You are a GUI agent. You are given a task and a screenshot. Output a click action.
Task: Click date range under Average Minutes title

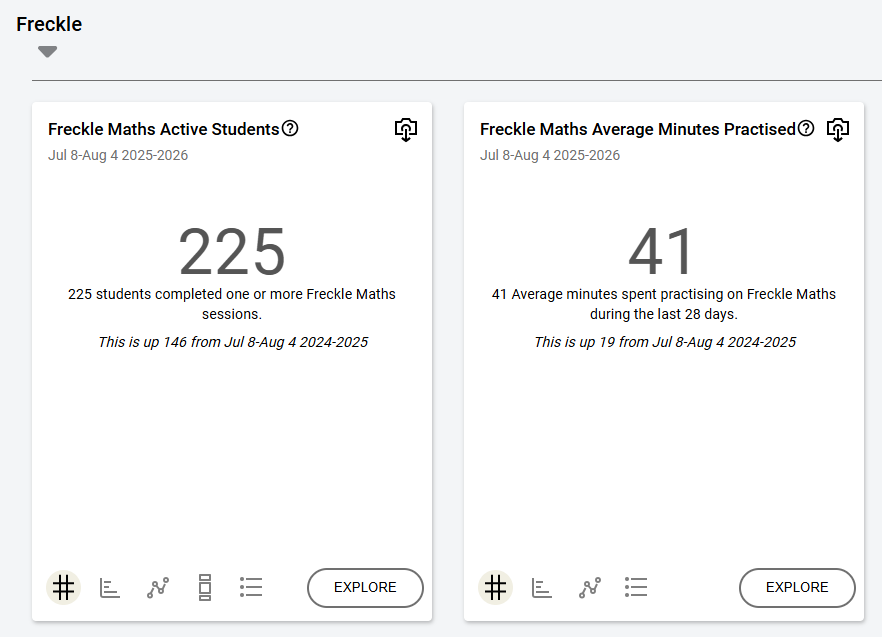pyautogui.click(x=550, y=155)
